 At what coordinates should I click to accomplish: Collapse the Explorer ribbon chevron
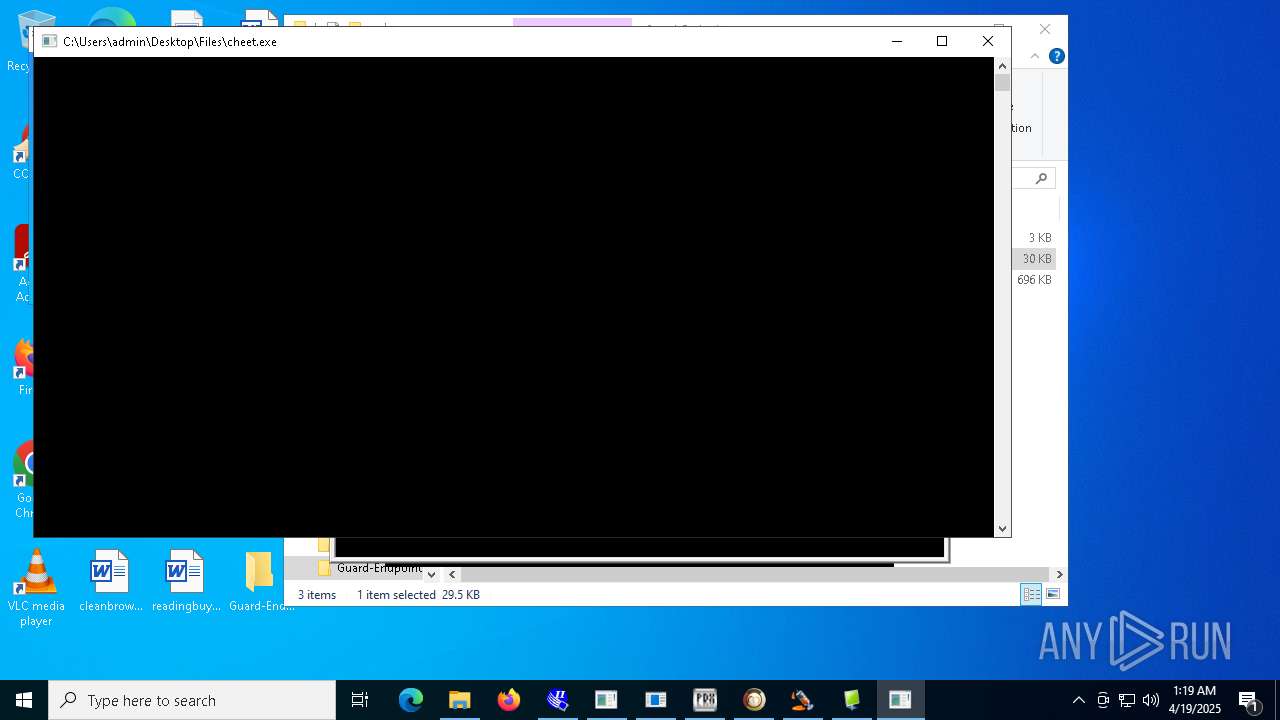click(1035, 56)
